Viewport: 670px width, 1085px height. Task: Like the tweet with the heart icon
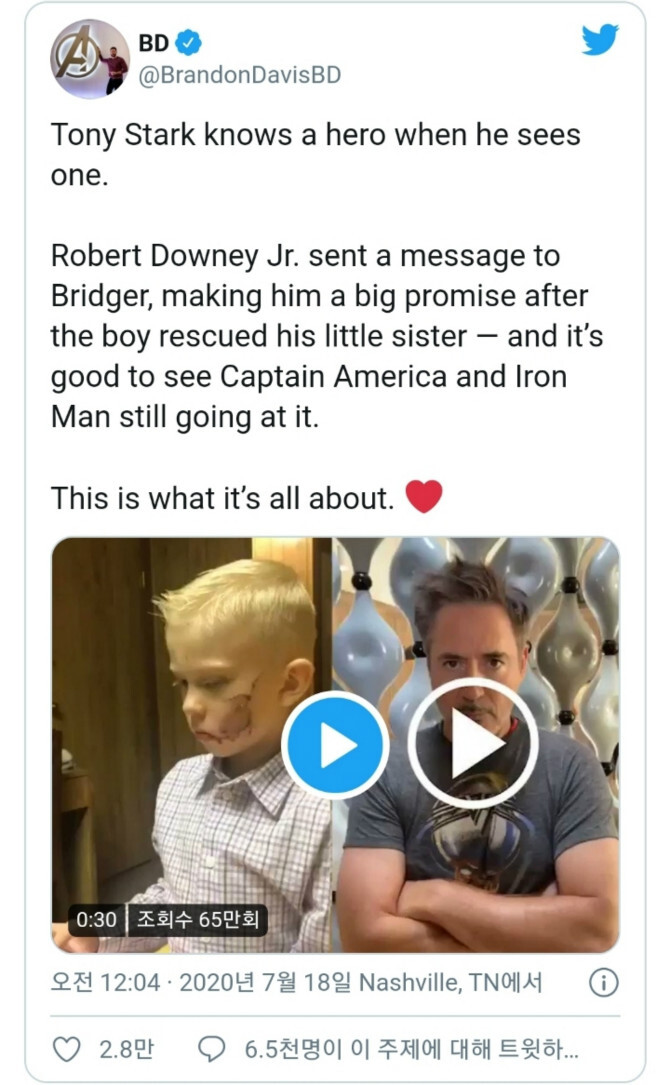point(66,1049)
